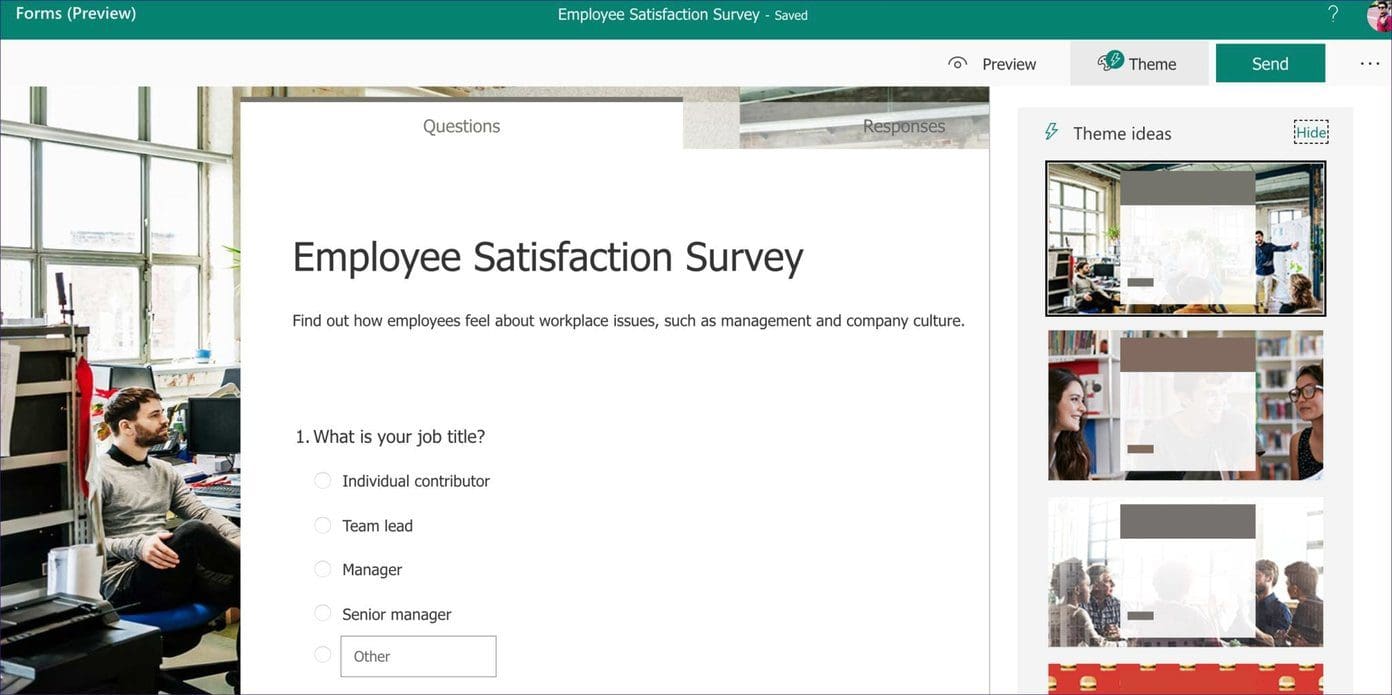Open Forms (Preview) home link

76,14
